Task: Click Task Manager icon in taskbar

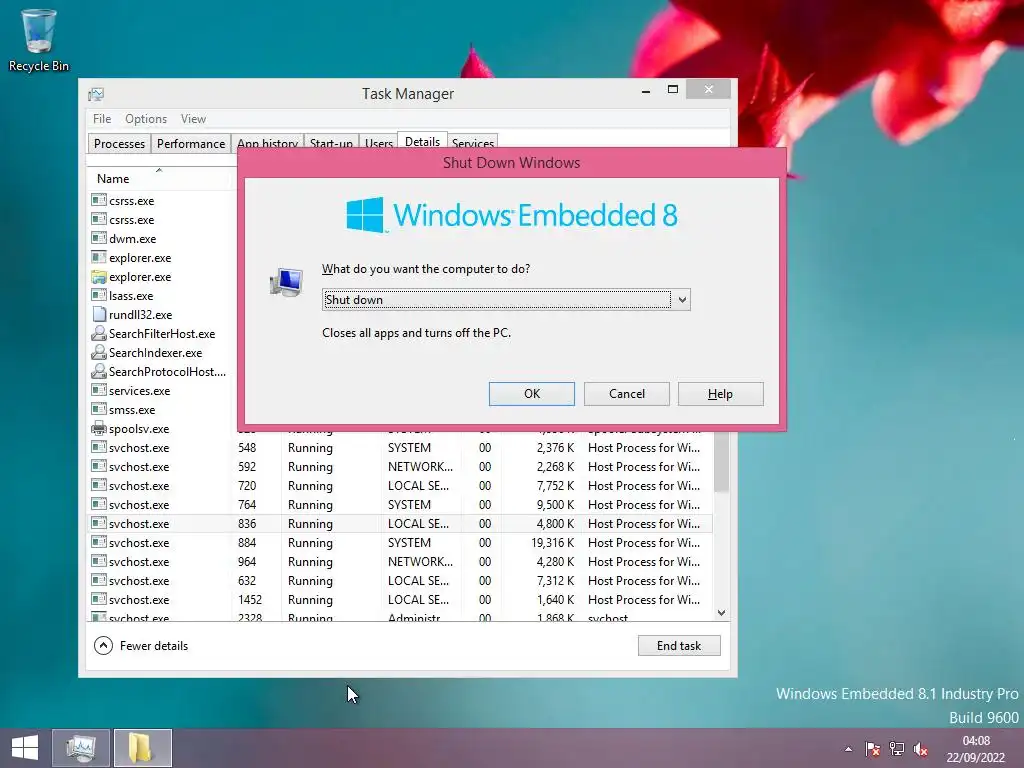Action: [81, 748]
